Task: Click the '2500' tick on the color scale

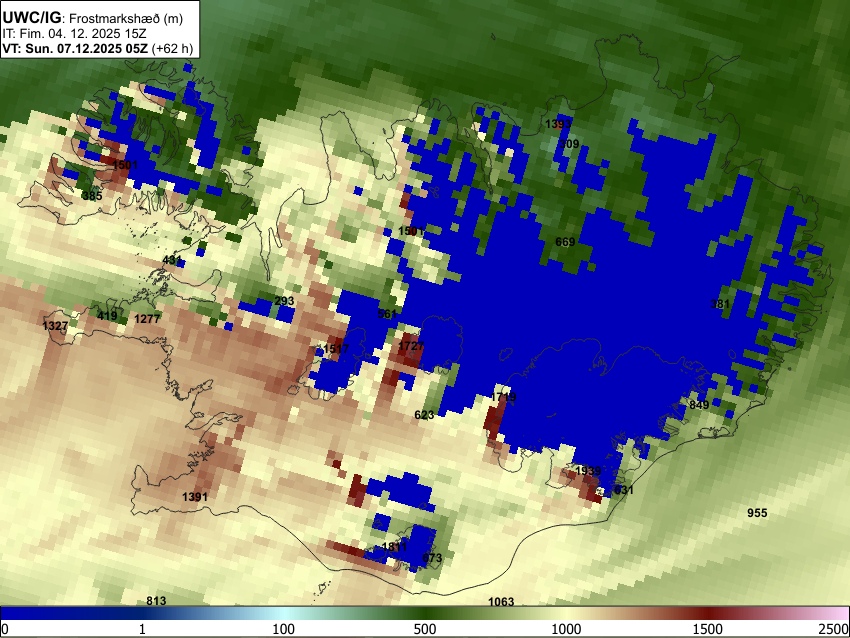Action: 834,629
